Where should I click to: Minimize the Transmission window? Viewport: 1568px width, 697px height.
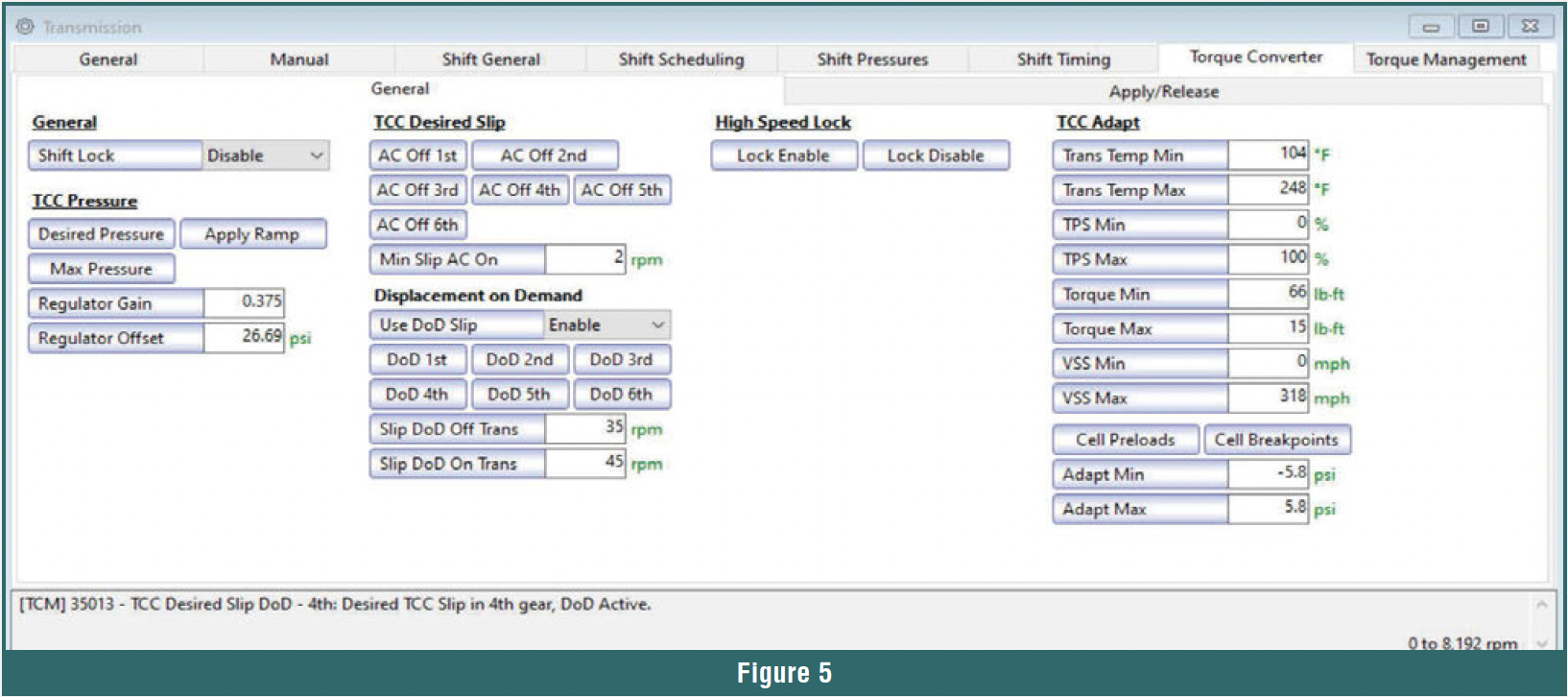[1431, 26]
